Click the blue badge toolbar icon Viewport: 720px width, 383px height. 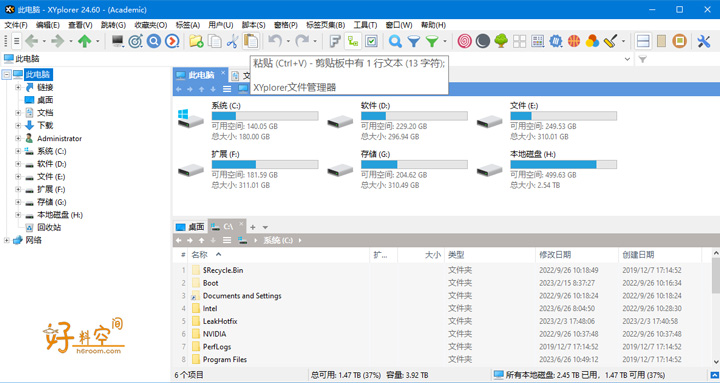pyautogui.click(x=556, y=41)
